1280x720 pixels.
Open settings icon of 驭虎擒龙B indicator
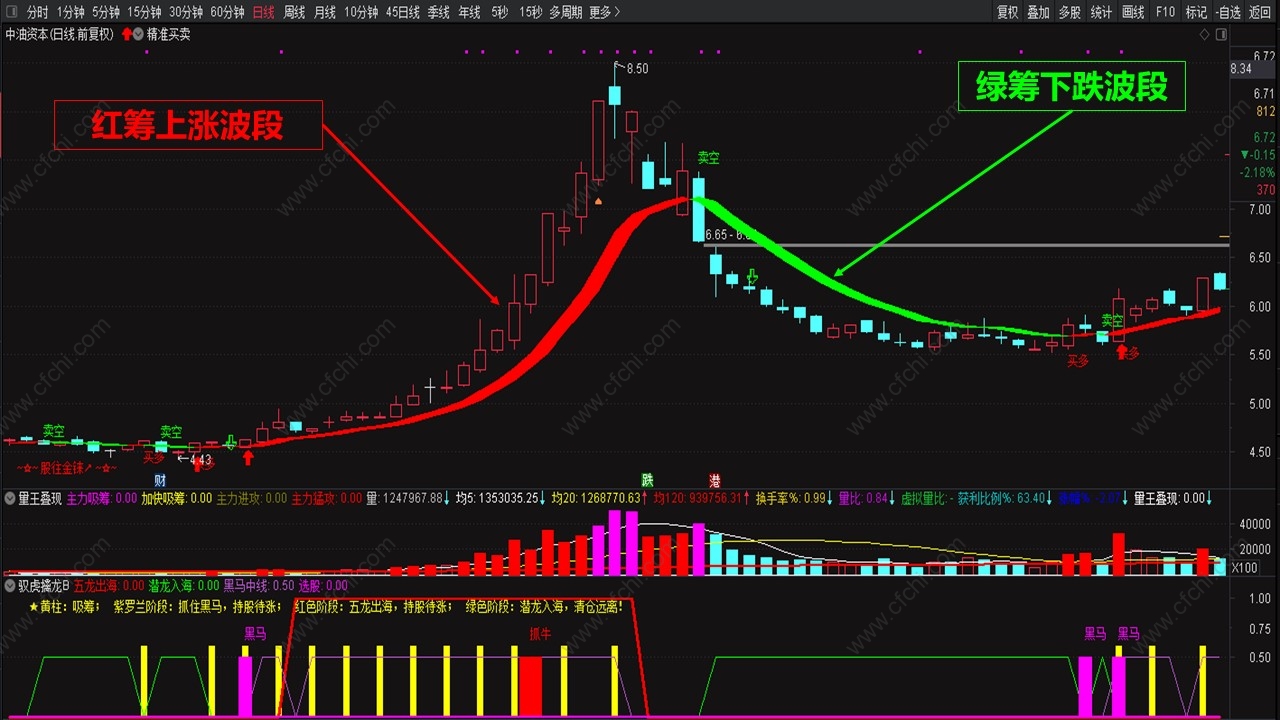point(10,586)
